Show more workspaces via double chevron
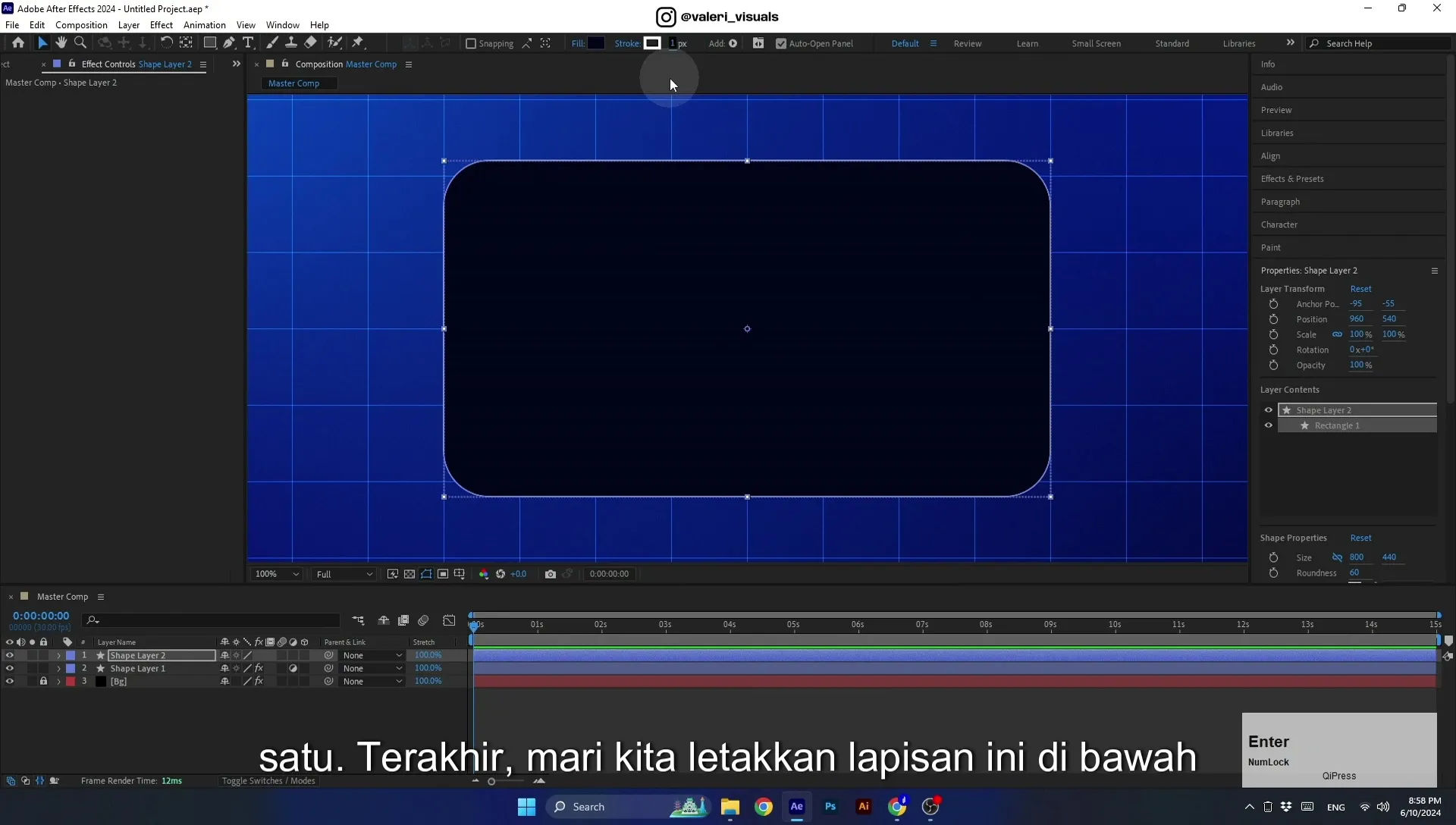The image size is (1456, 825). [1290, 42]
